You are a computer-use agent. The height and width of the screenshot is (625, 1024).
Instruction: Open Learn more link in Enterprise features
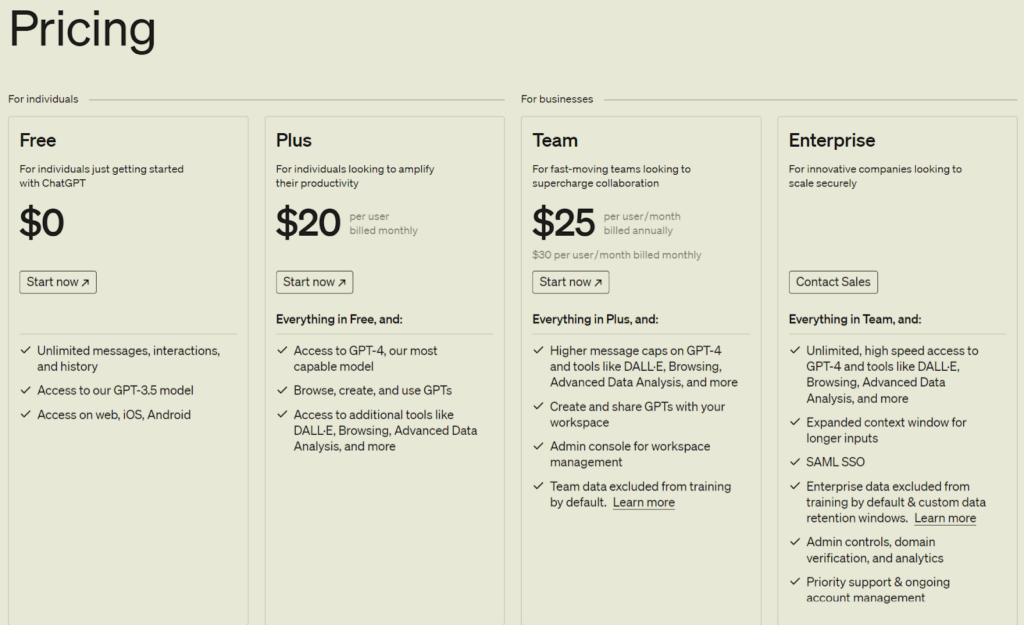945,518
